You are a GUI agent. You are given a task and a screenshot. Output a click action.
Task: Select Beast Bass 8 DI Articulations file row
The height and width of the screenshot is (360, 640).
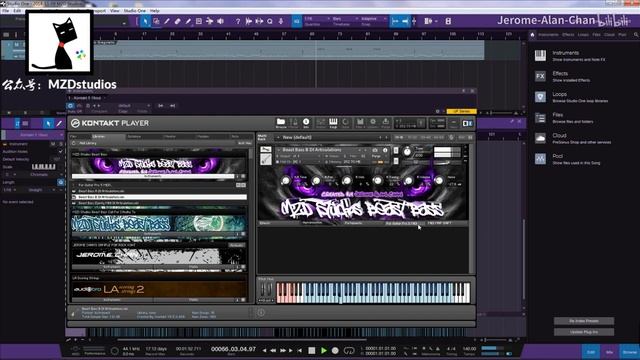coord(160,197)
